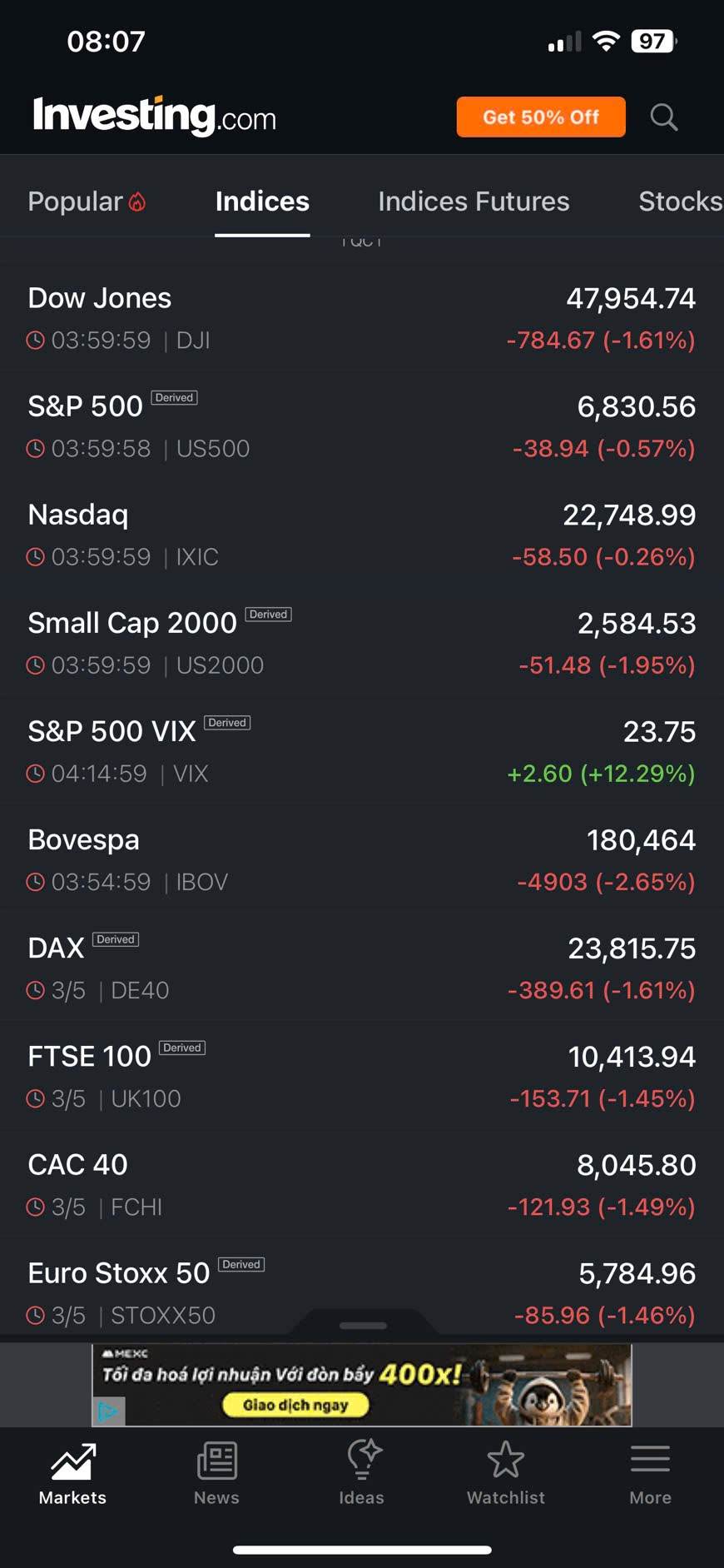724x1568 pixels.
Task: Tap the Investing.com logo
Action: (x=155, y=116)
